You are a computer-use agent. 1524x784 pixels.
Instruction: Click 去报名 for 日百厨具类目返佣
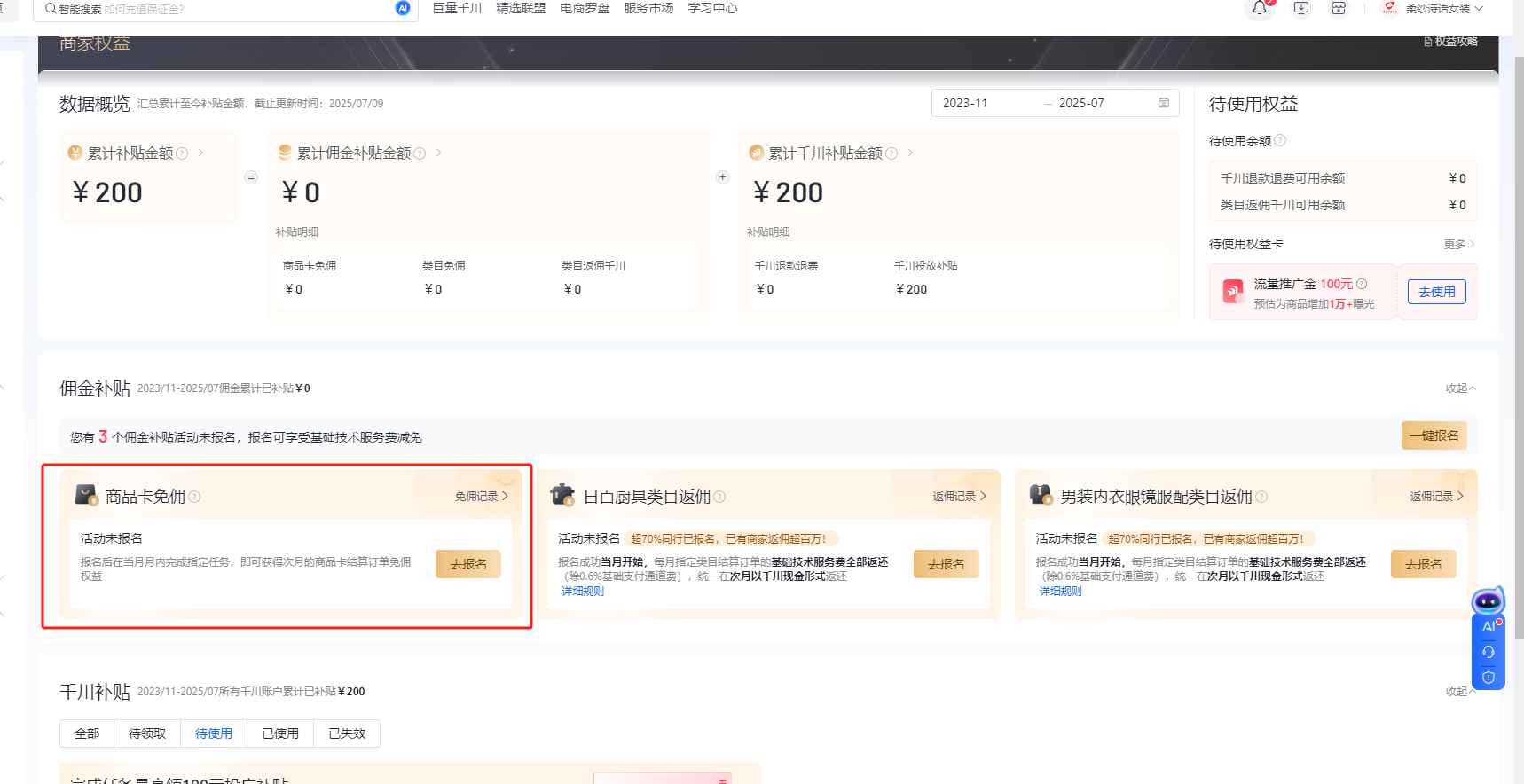click(947, 564)
